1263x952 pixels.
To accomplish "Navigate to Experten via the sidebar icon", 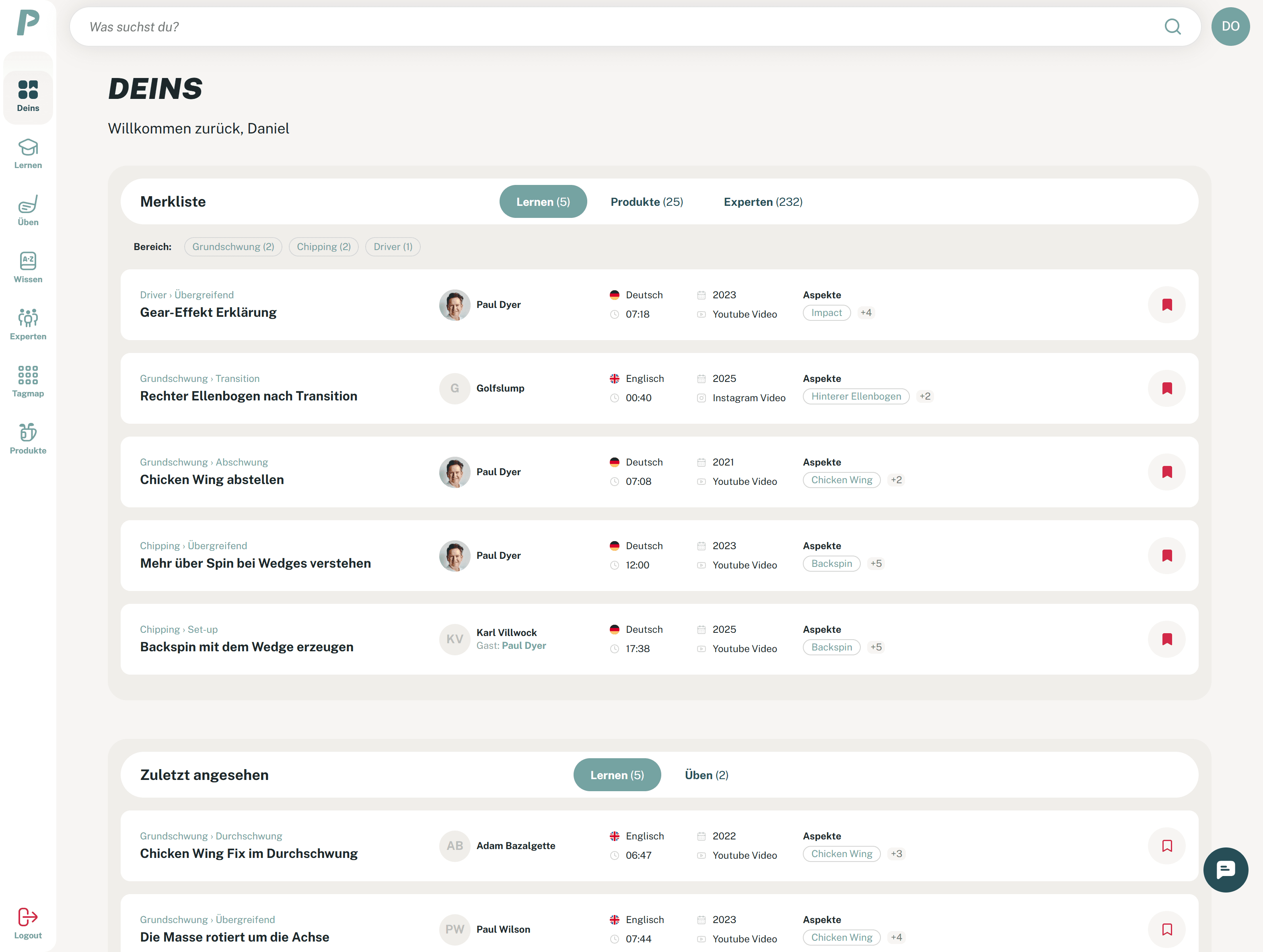I will tap(27, 324).
